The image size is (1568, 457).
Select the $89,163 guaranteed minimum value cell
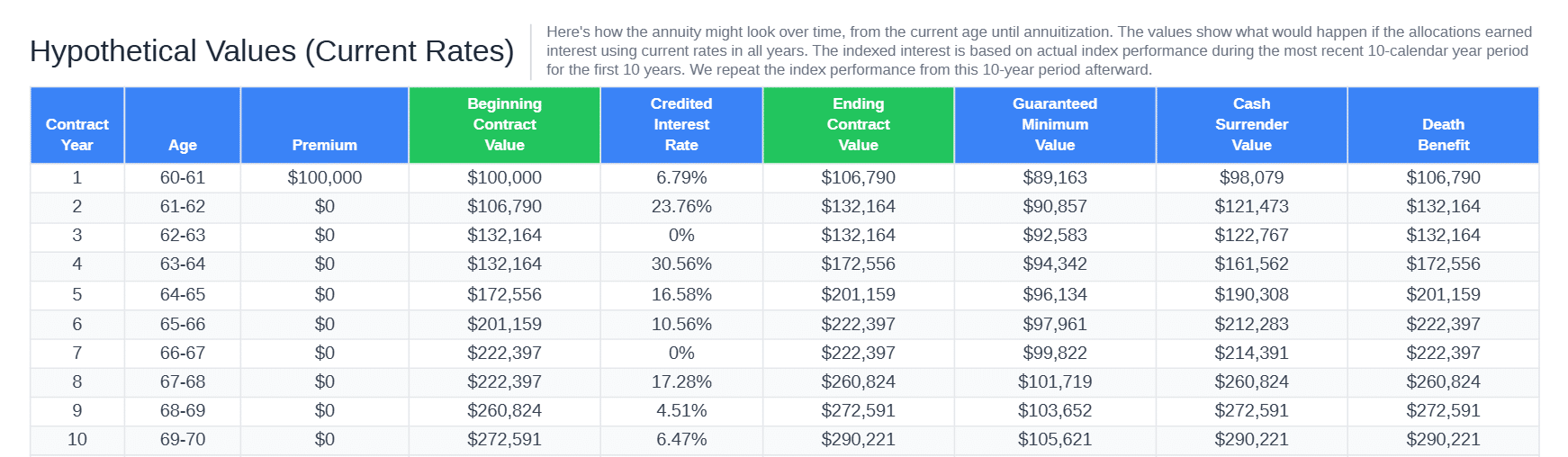tap(1055, 178)
